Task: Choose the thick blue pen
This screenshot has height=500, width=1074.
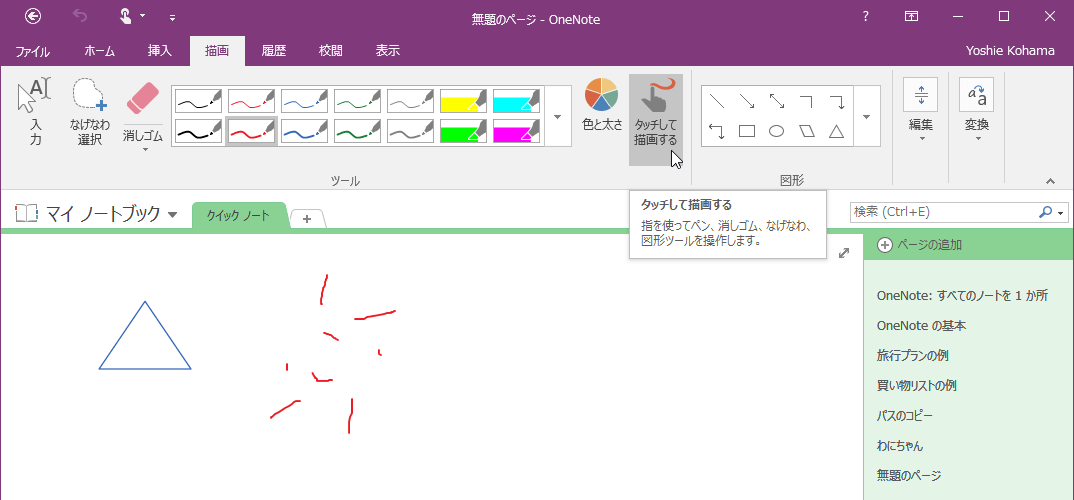Action: (305, 131)
